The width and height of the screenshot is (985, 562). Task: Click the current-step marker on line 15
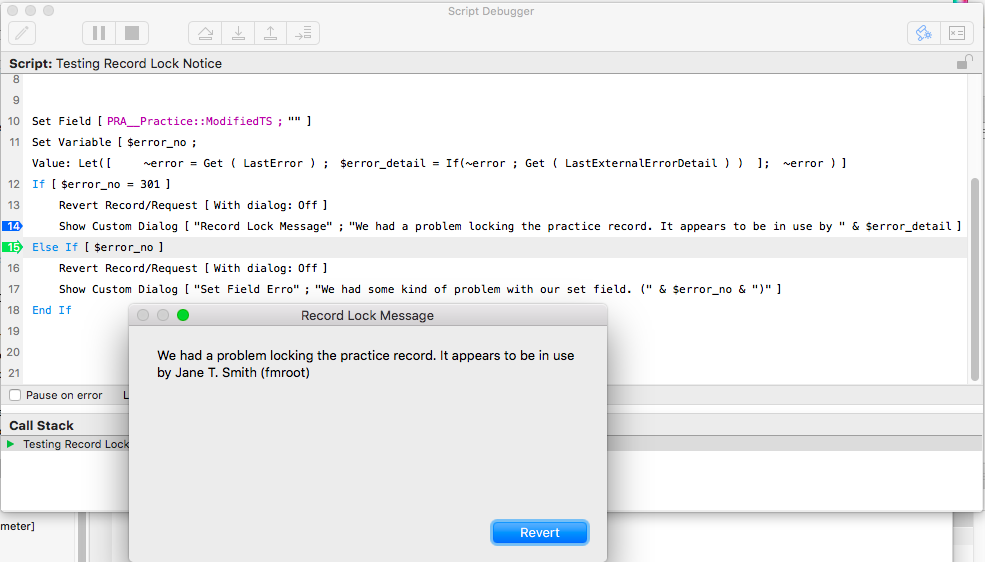pos(13,247)
